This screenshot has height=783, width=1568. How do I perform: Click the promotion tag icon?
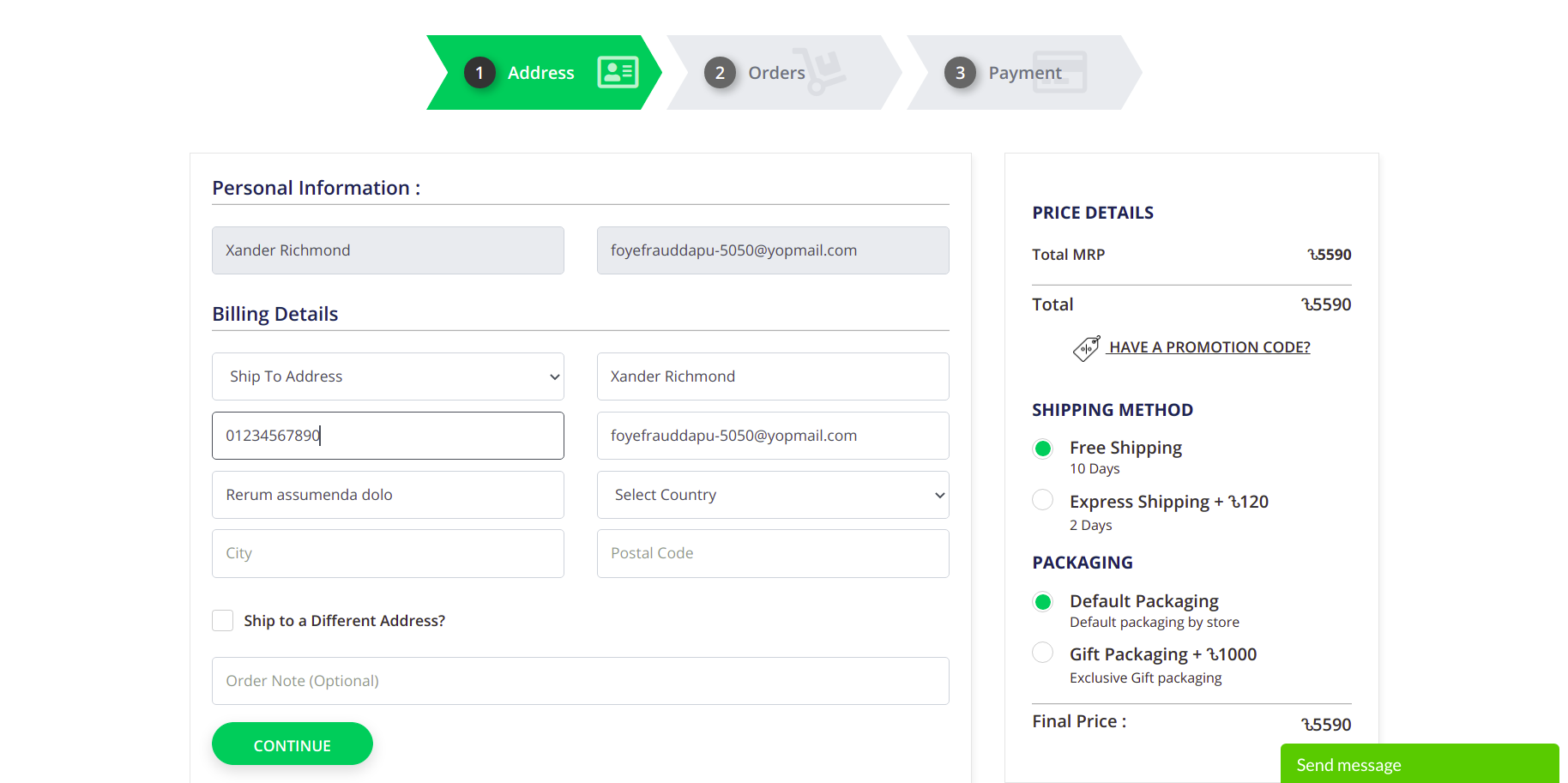[1086, 348]
